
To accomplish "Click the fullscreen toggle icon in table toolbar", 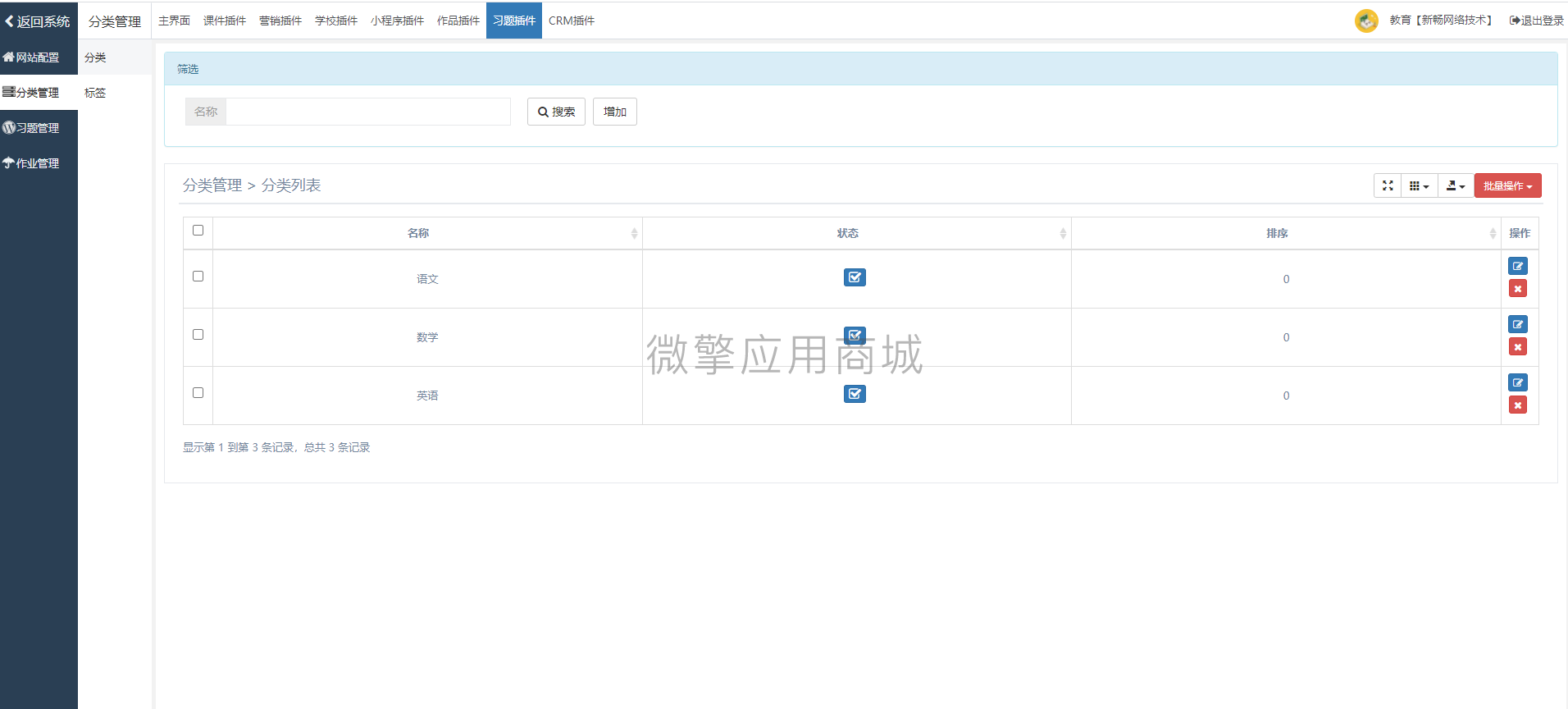I will pyautogui.click(x=1388, y=185).
